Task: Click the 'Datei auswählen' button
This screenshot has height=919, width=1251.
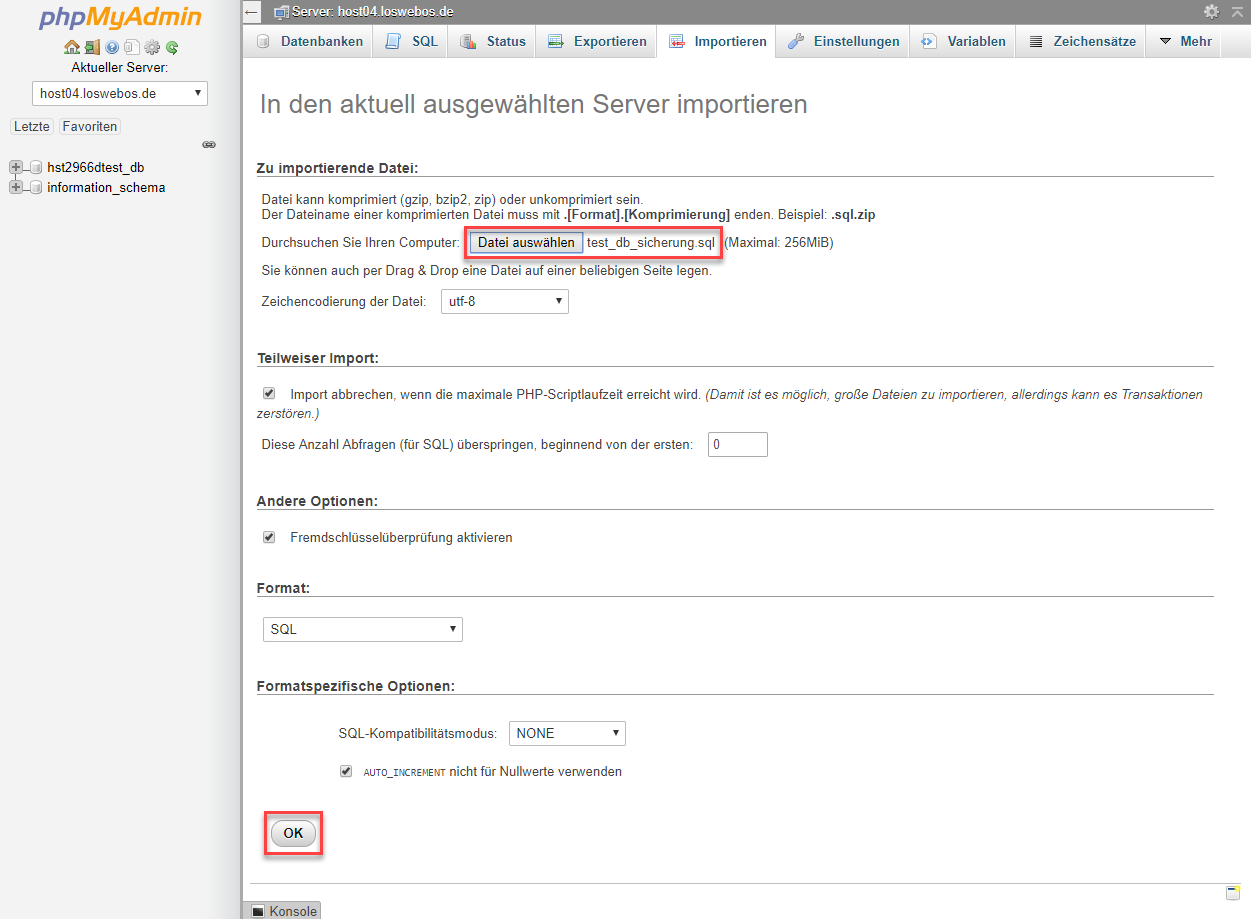Action: (x=526, y=242)
